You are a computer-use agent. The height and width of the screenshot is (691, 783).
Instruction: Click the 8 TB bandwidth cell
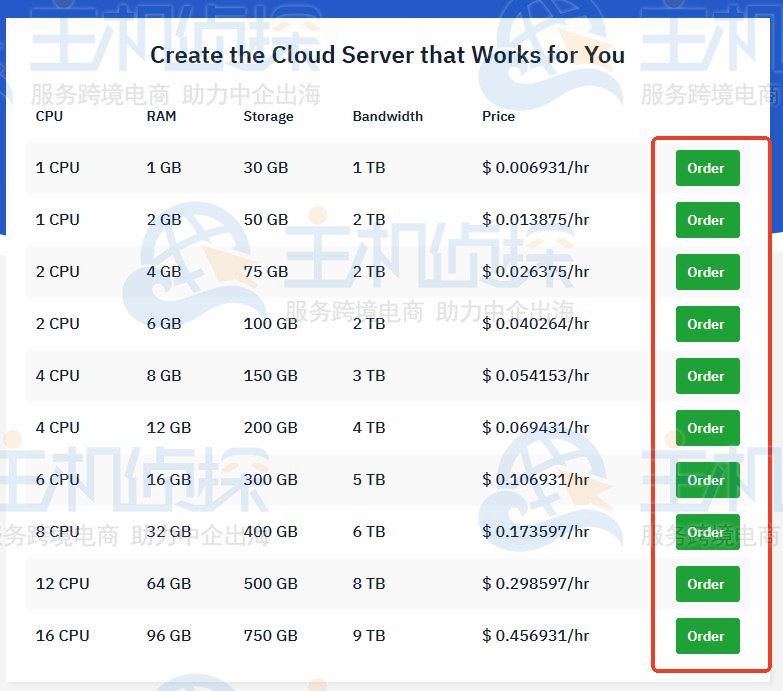pos(369,583)
